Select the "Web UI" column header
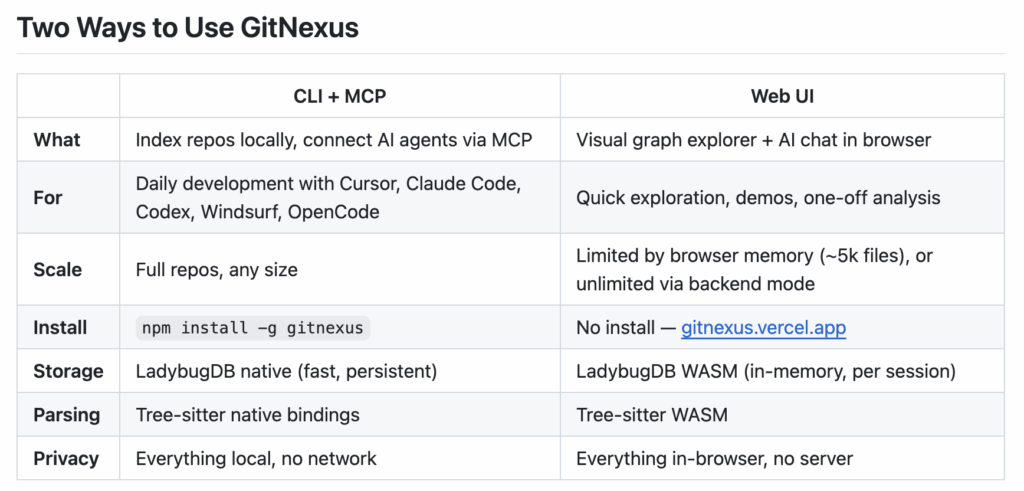Image resolution: width=1024 pixels, height=491 pixels. pyautogui.click(x=782, y=96)
